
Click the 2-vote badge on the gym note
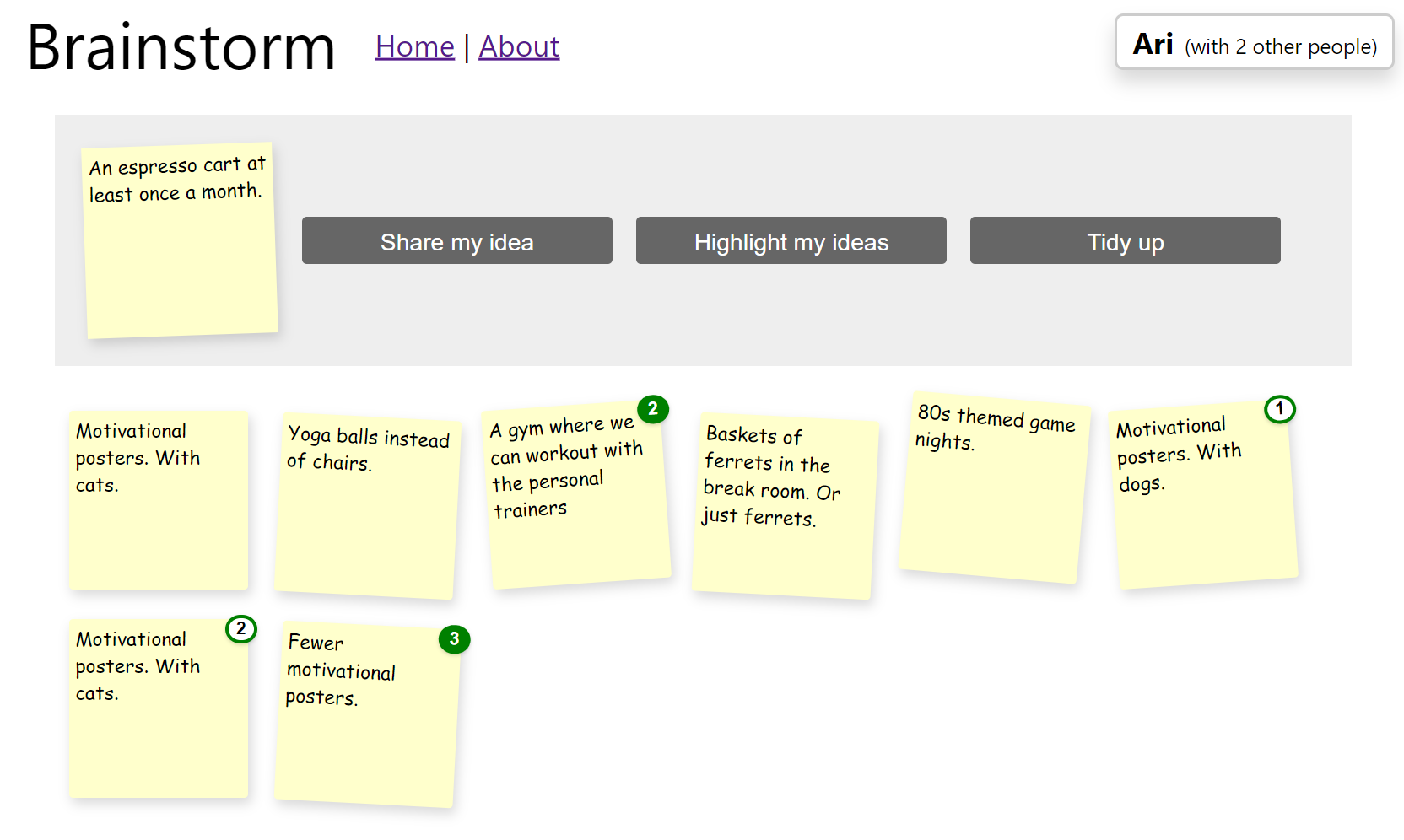point(652,409)
